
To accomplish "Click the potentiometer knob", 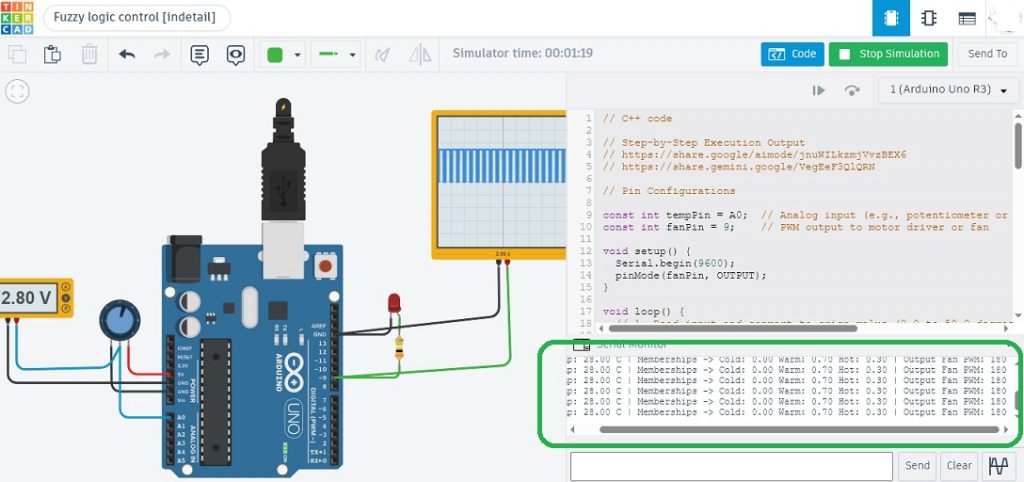I will [x=120, y=321].
